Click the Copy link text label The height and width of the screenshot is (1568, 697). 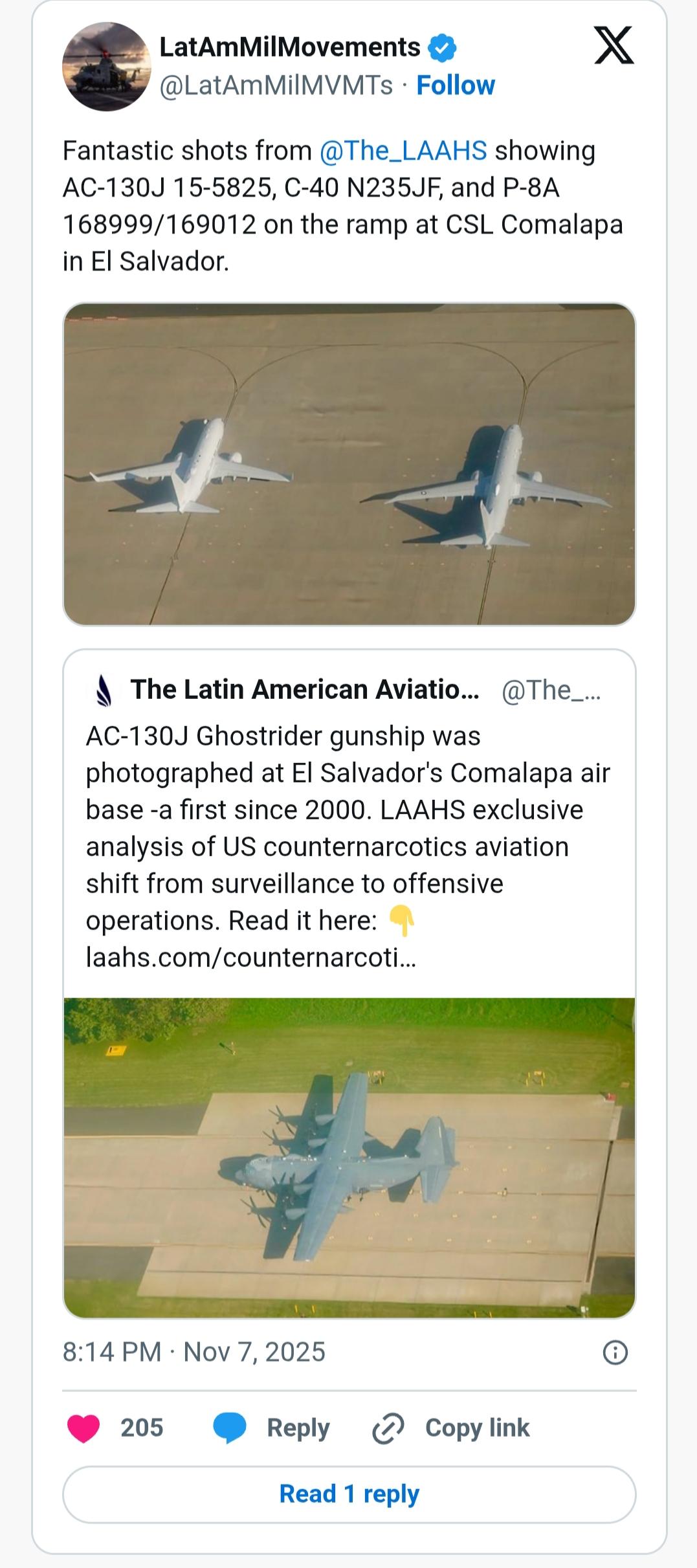pyautogui.click(x=477, y=1428)
